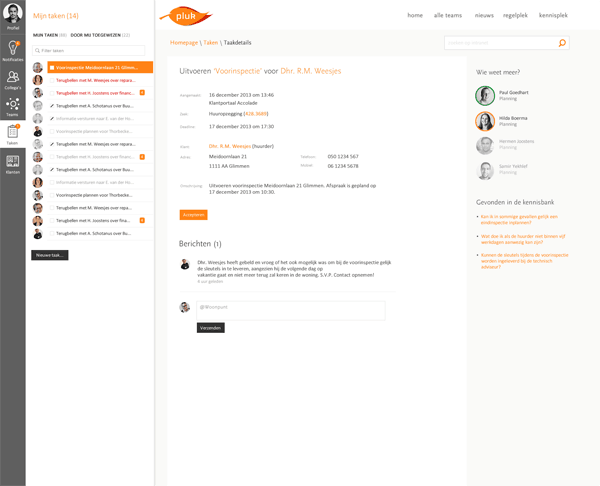Image resolution: width=600 pixels, height=486 pixels.
Task: Open Huuropzegging number 428.3689 link
Action: point(256,114)
